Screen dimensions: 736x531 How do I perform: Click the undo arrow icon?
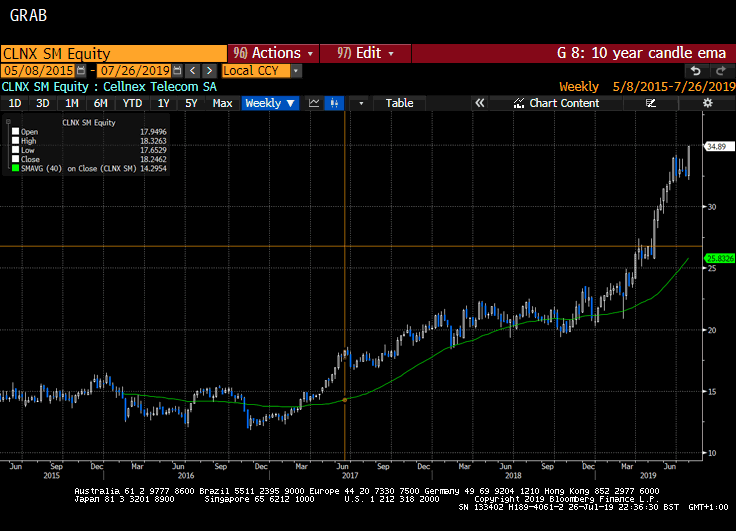click(697, 71)
